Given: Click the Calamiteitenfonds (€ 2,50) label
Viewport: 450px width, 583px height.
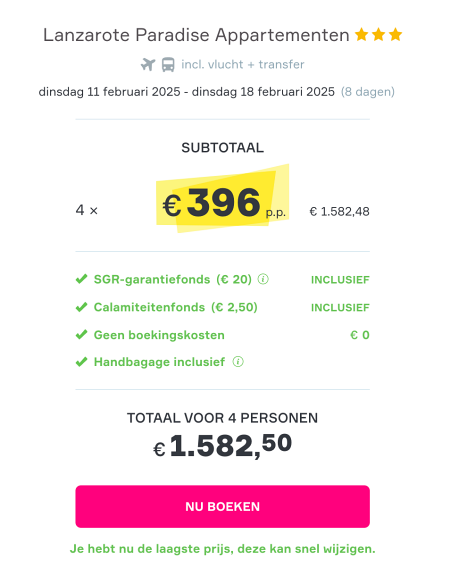Looking at the screenshot, I should 176,307.
